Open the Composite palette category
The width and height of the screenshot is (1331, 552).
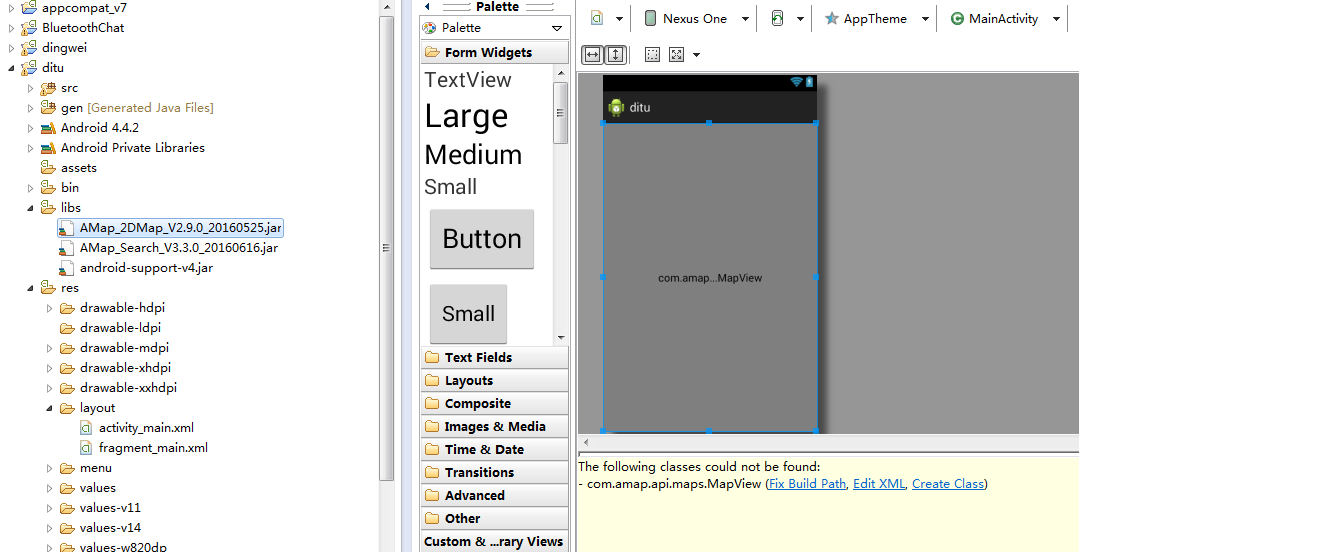tap(494, 403)
